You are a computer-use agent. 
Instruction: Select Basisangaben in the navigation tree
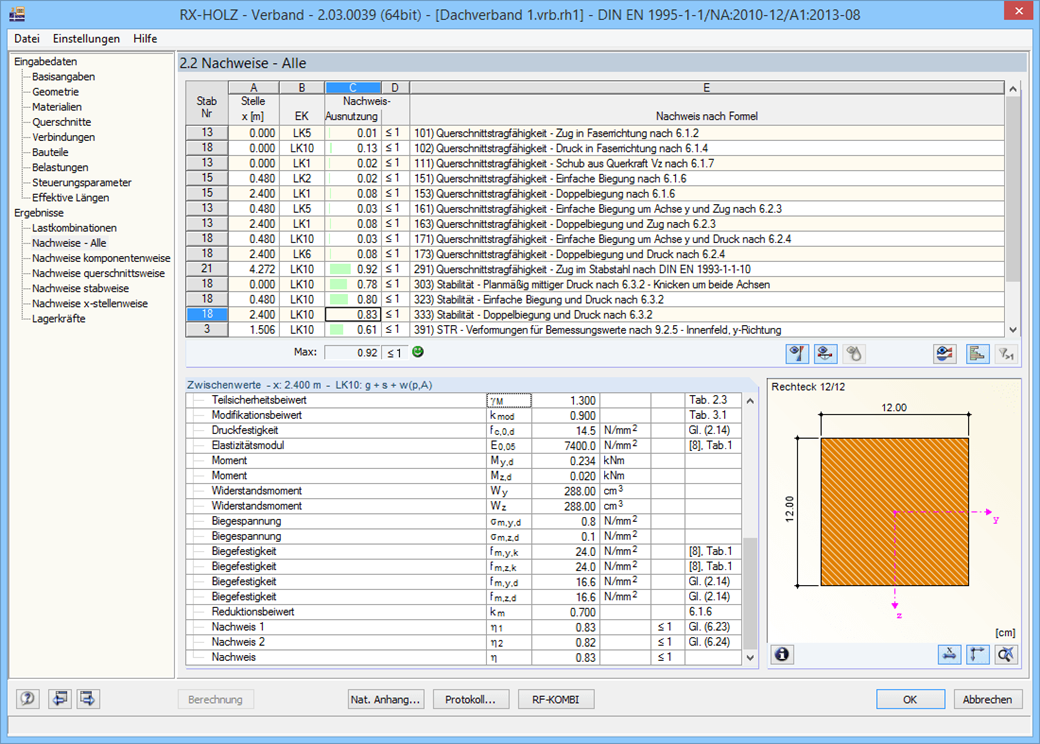point(63,77)
